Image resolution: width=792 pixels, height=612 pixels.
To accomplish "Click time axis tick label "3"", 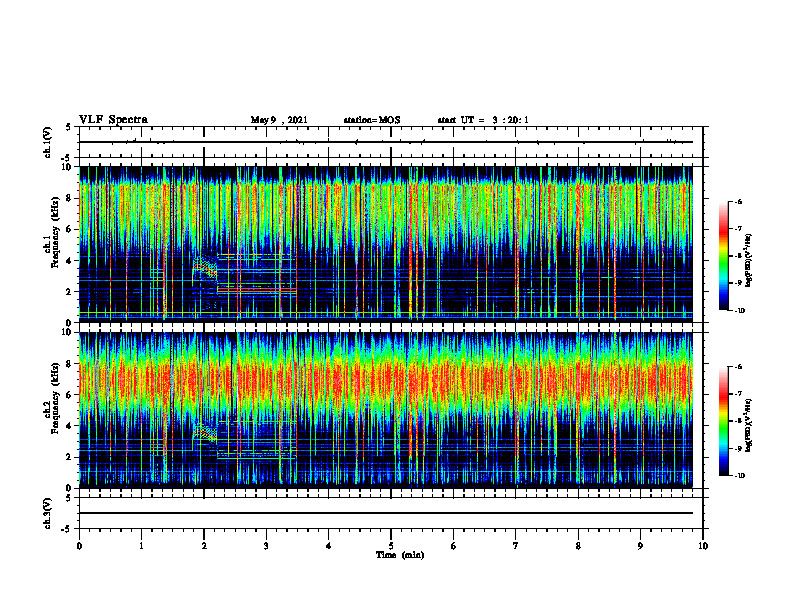I will (266, 546).
